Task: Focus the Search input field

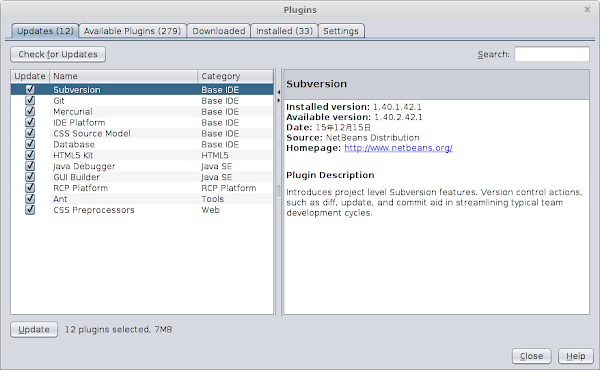Action: tap(552, 54)
